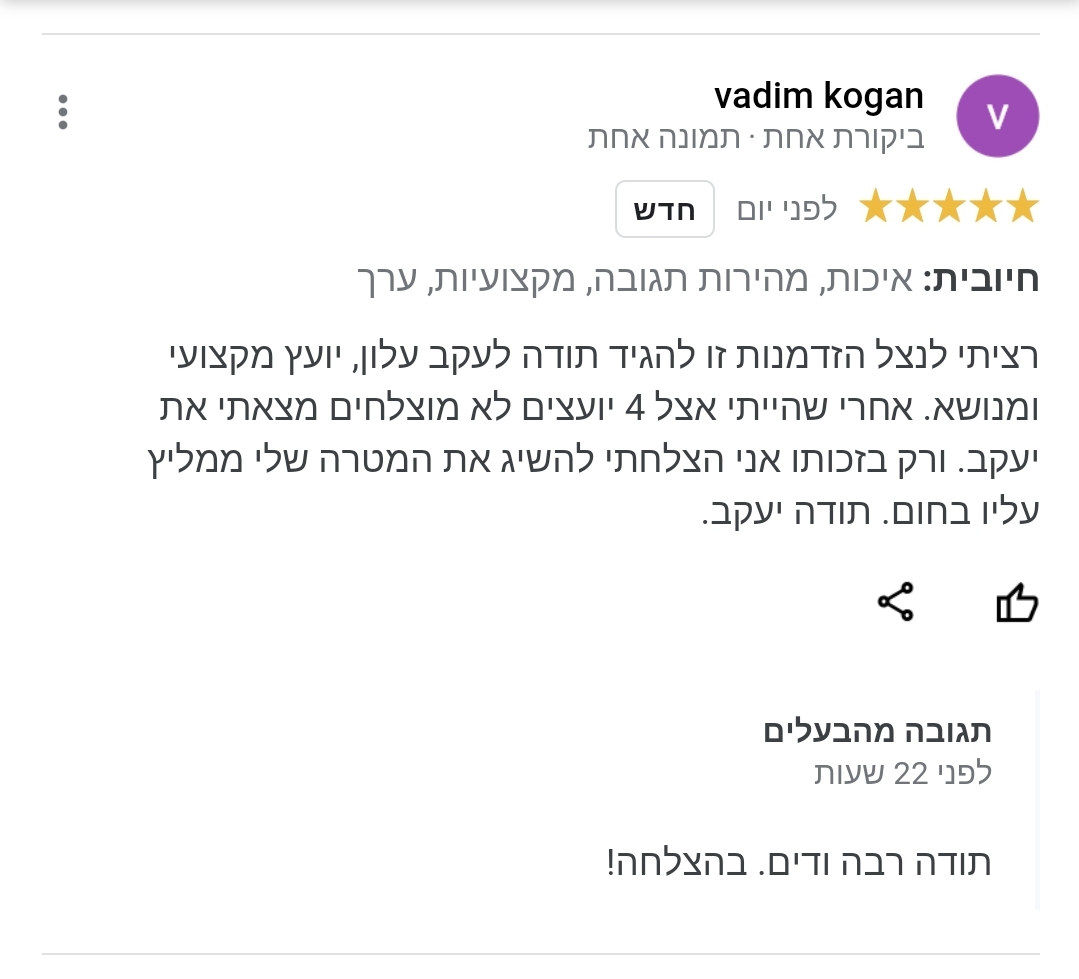This screenshot has width=1079, height=979.
Task: Click the leftmost gold star
Action: tap(875, 208)
